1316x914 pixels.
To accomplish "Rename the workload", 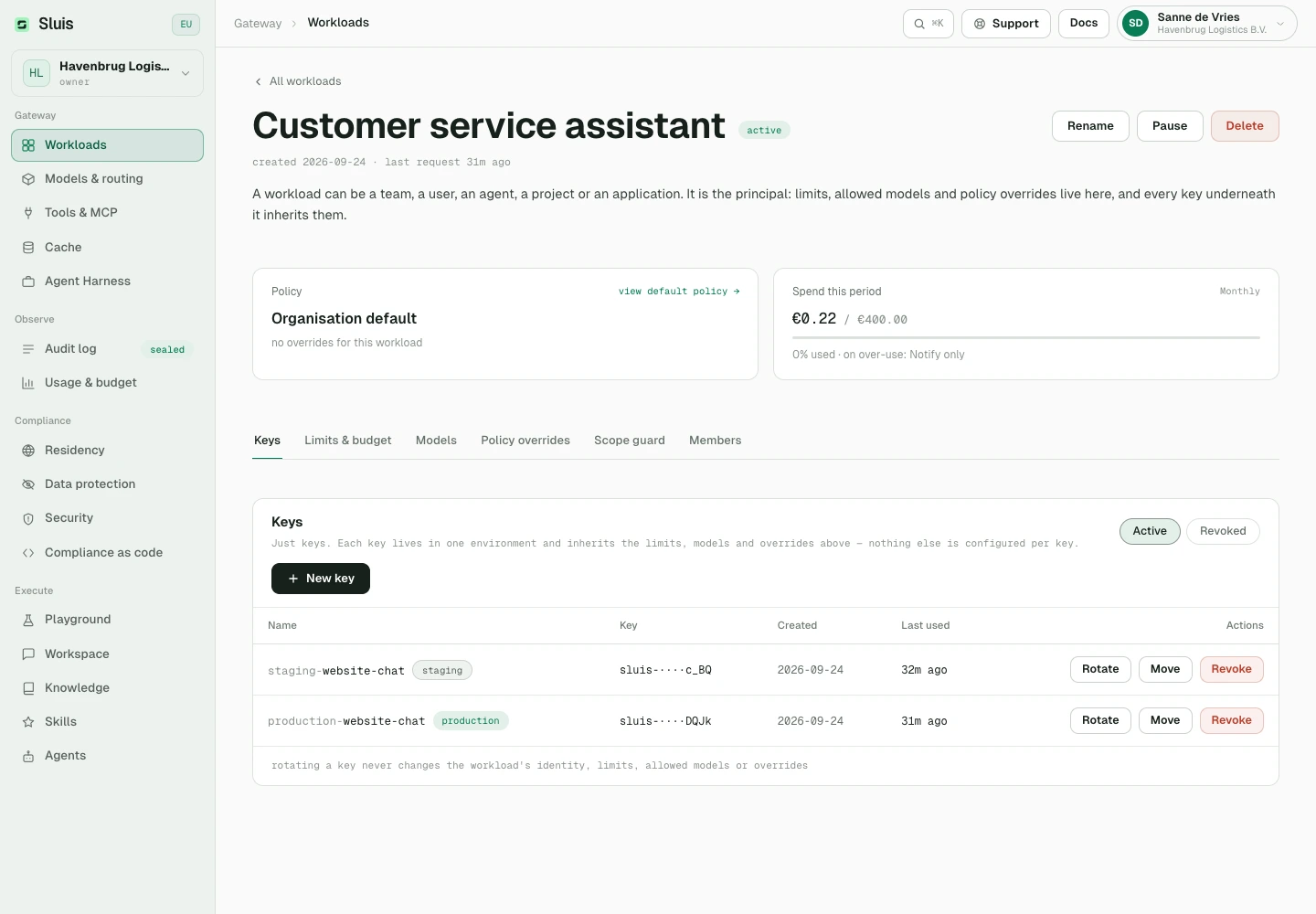I will [x=1090, y=126].
